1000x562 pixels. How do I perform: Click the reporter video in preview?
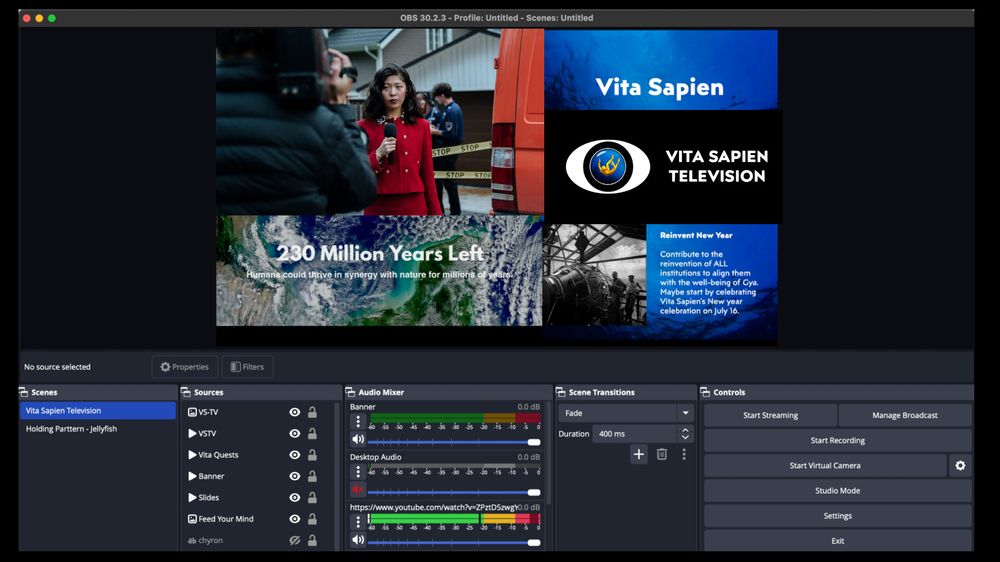[x=379, y=121]
